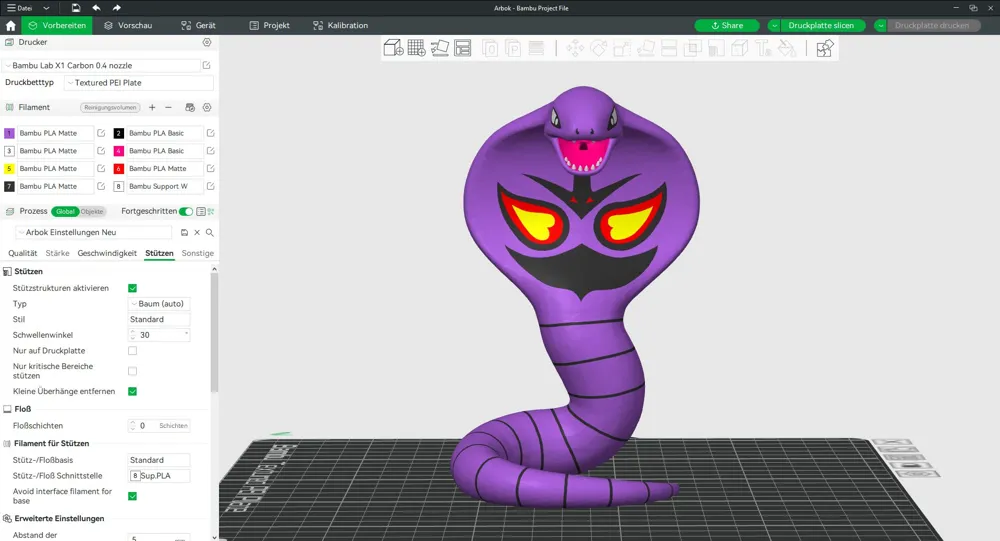The width and height of the screenshot is (1000, 541).
Task: Open the Geschwindigkeit settings tab
Action: coord(107,253)
